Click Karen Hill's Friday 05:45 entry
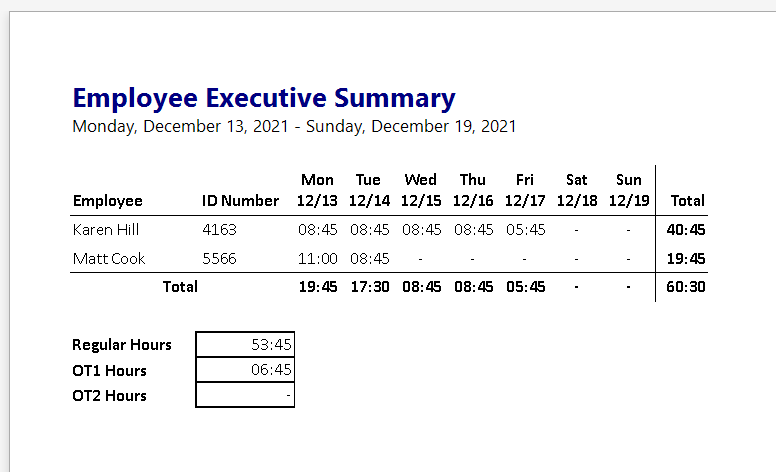Viewport: 776px width, 472px height. [x=525, y=229]
